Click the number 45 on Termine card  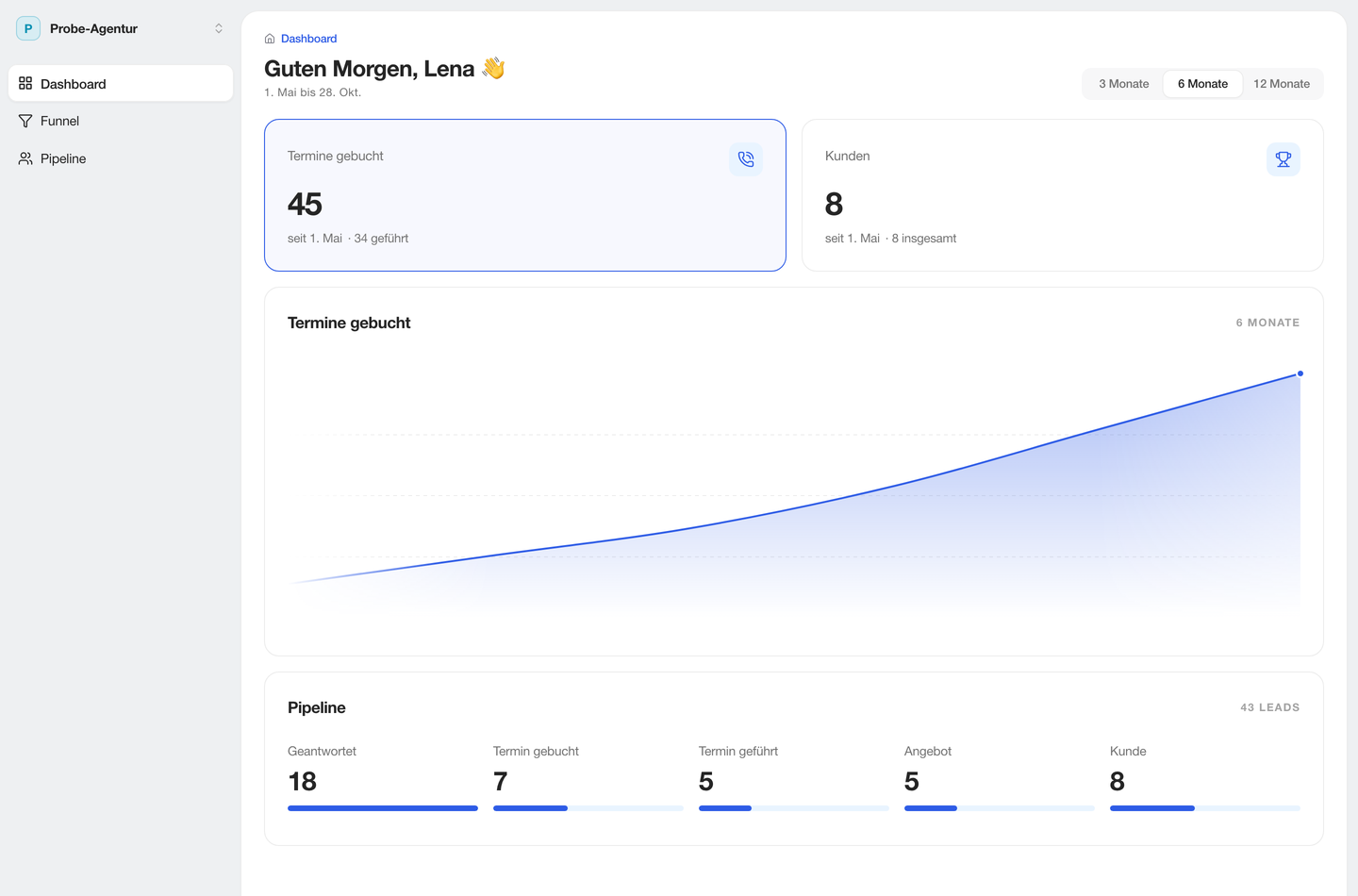(305, 204)
